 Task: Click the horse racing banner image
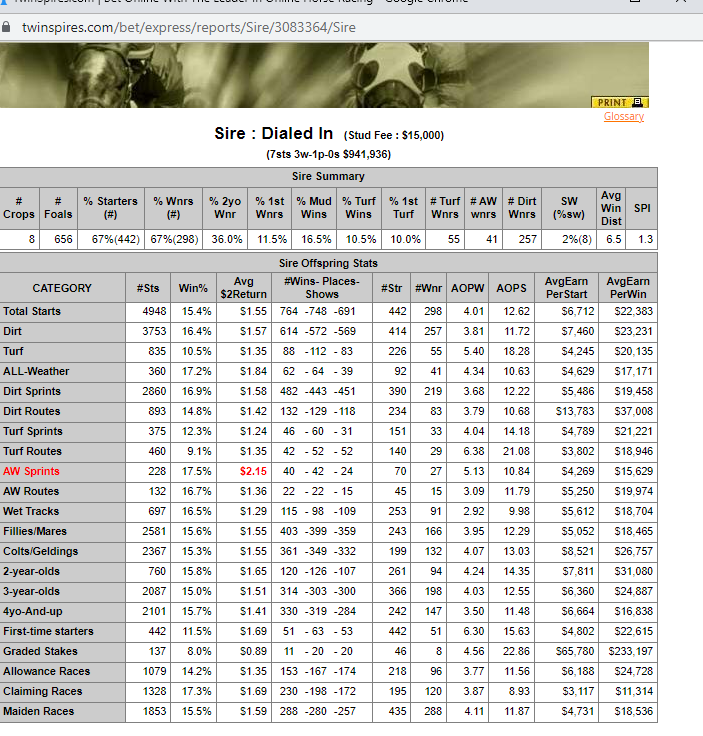pyautogui.click(x=324, y=75)
